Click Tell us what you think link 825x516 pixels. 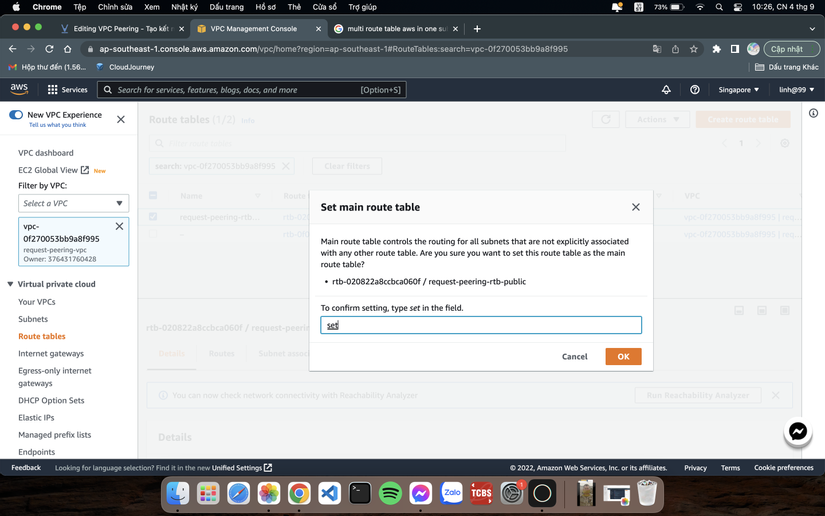coord(57,125)
